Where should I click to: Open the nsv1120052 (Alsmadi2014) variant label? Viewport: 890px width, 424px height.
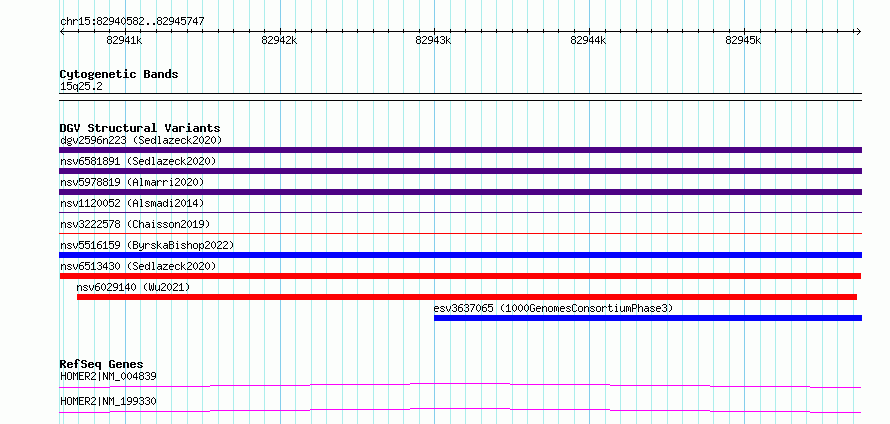click(132, 203)
